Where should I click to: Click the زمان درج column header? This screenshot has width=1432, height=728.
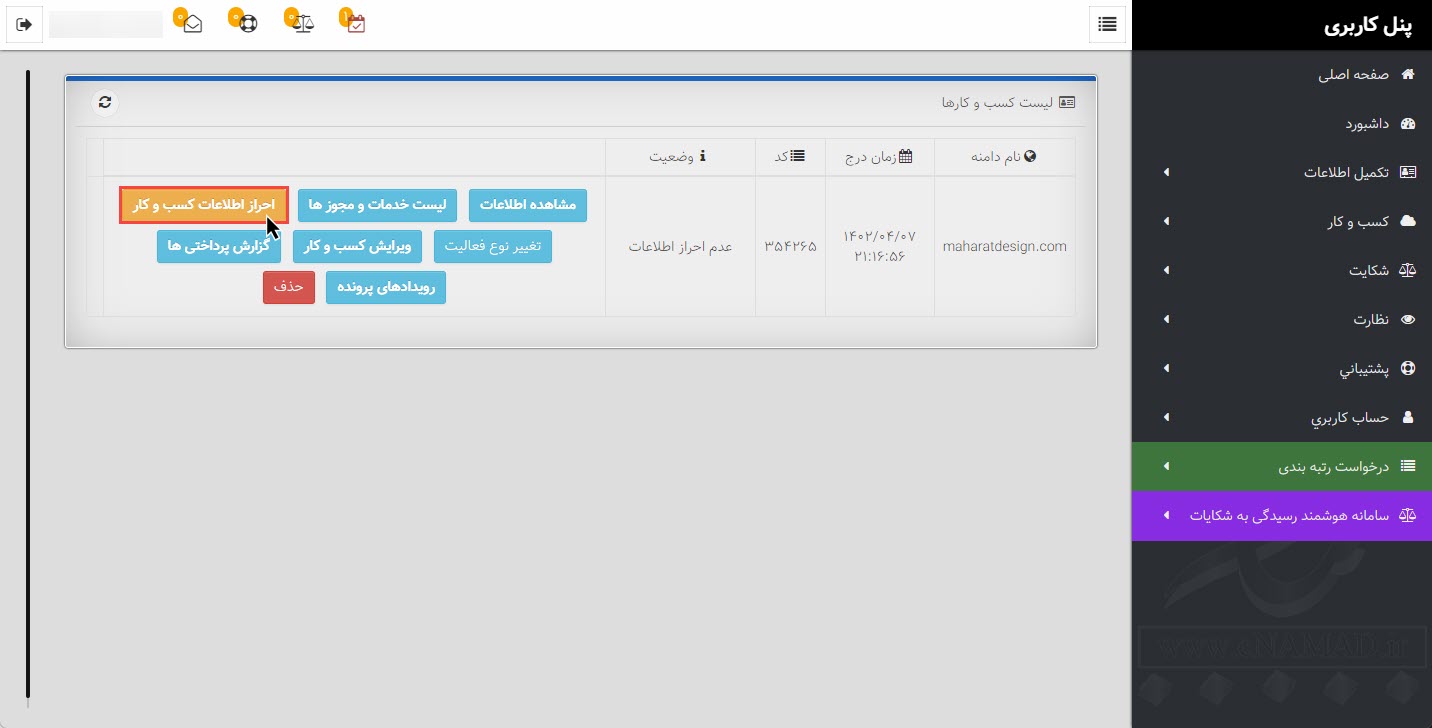click(x=879, y=157)
